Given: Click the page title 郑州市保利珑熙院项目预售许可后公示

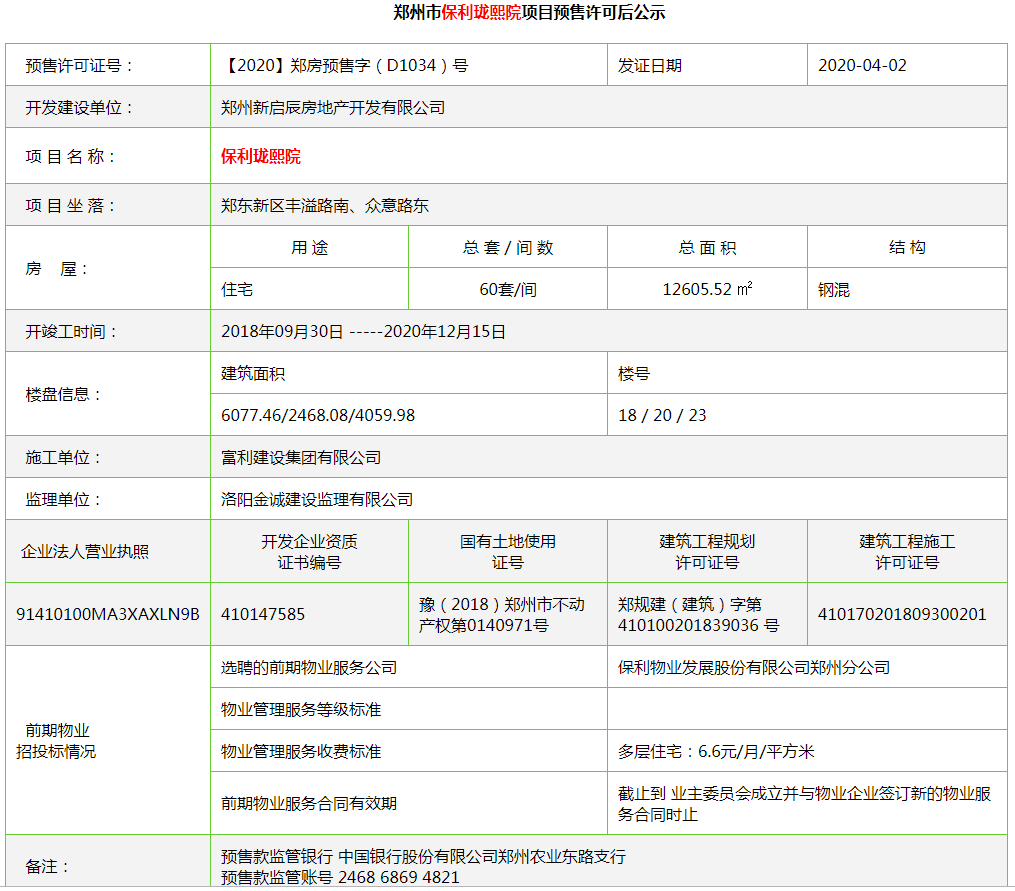Looking at the screenshot, I should coord(529,12).
